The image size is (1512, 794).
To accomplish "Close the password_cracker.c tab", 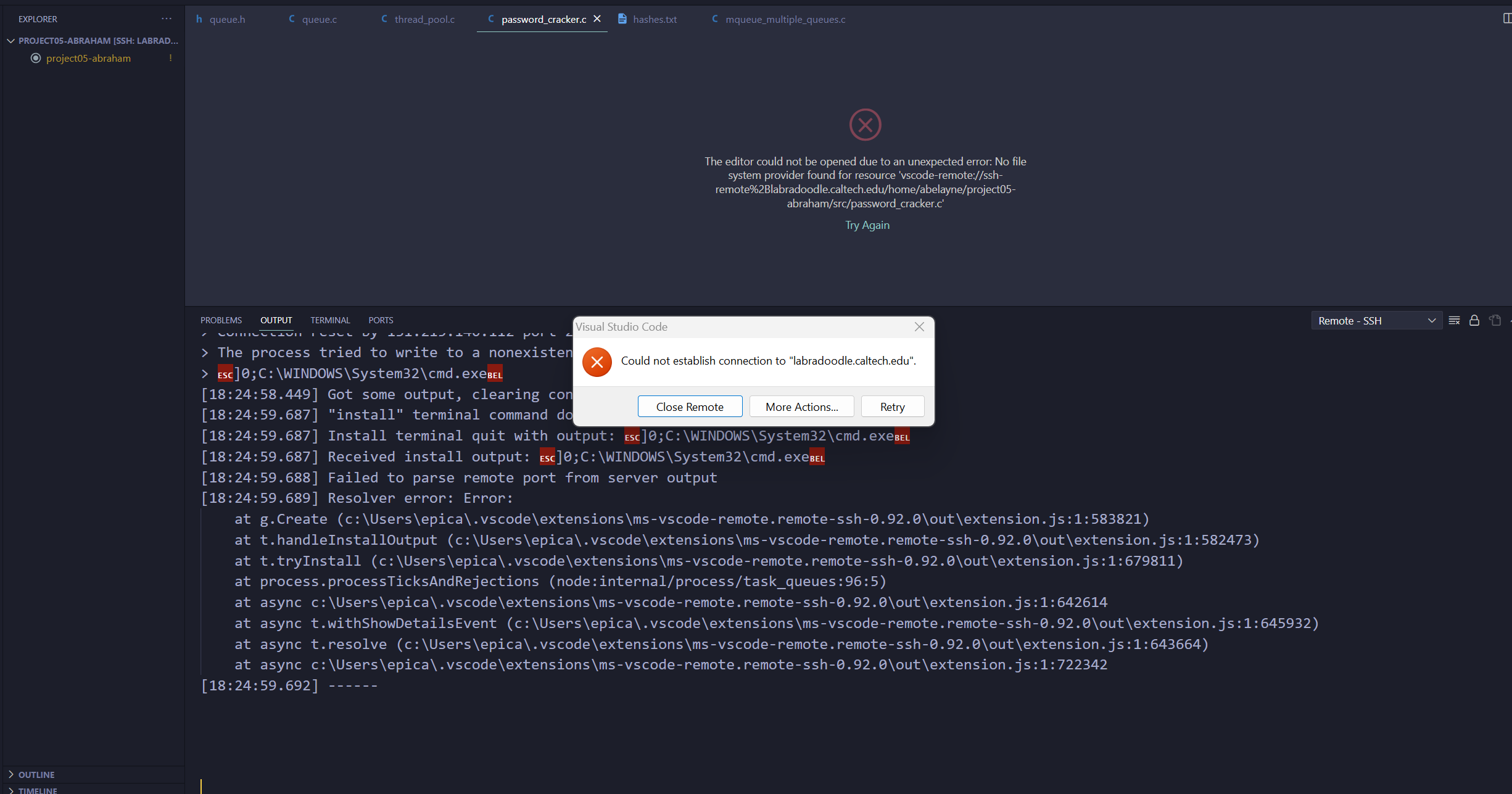I will coord(597,19).
